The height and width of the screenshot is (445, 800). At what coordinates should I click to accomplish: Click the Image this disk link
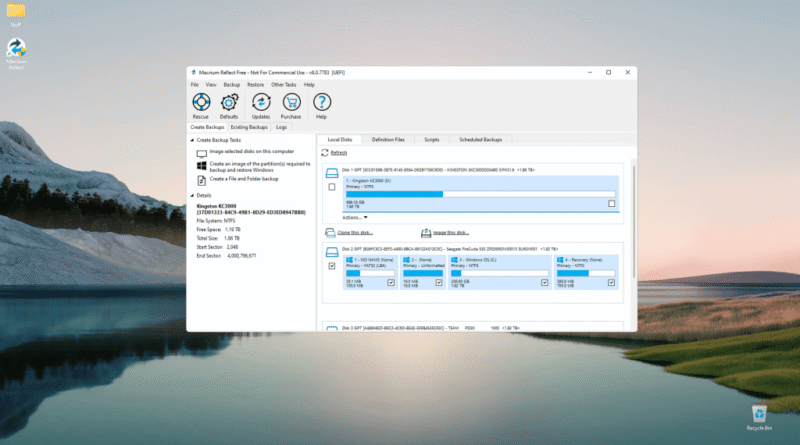(x=451, y=233)
